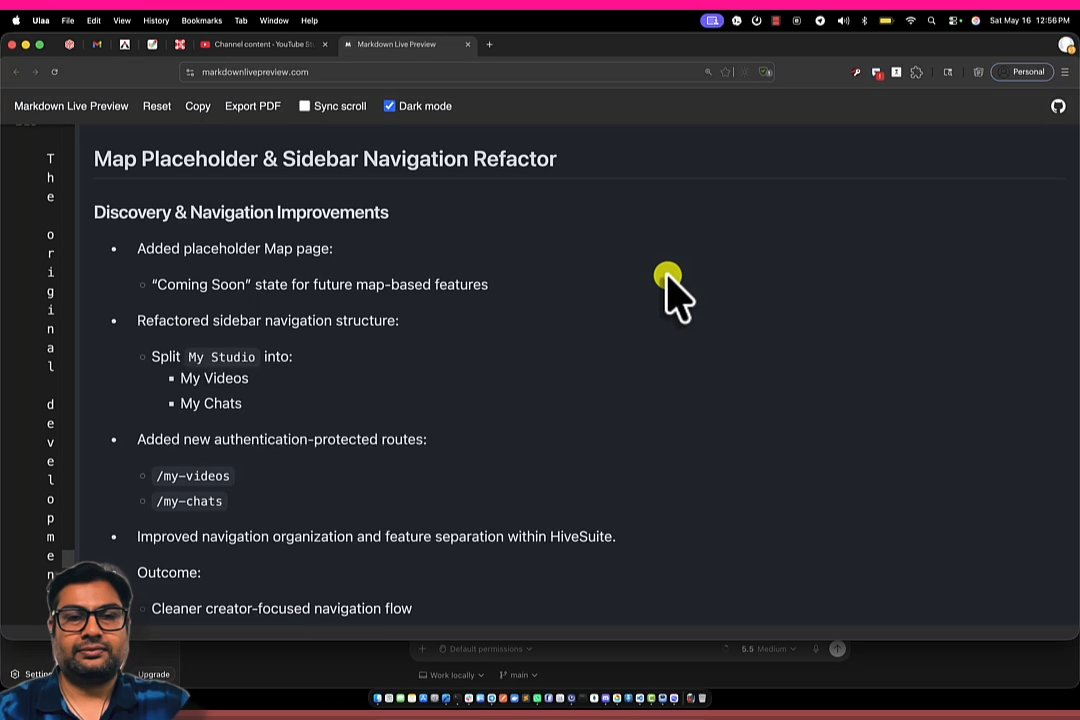This screenshot has width=1080, height=720.
Task: Click the '/my-chats' code text
Action: pyautogui.click(x=189, y=502)
